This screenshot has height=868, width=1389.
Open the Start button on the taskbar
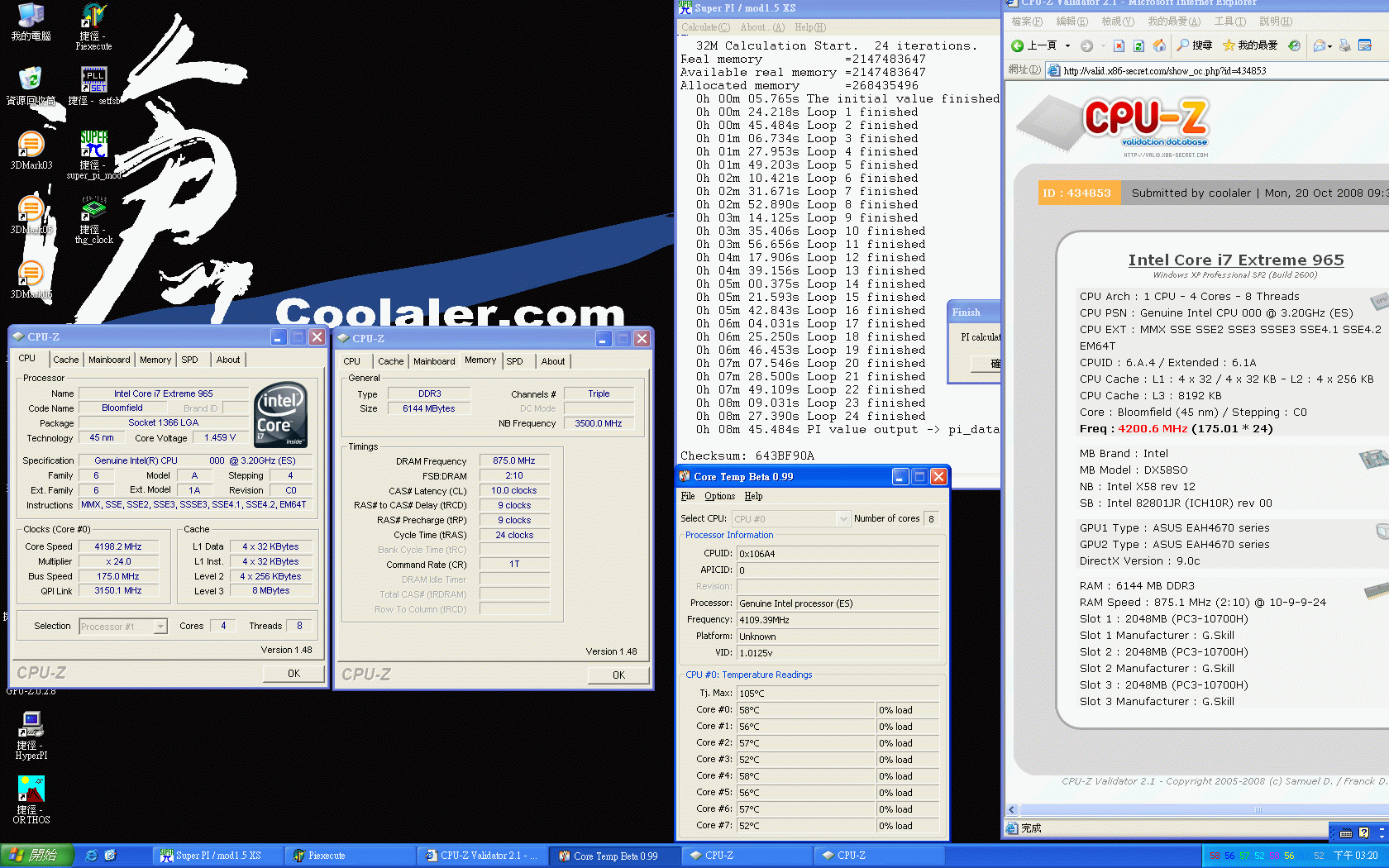pyautogui.click(x=37, y=856)
